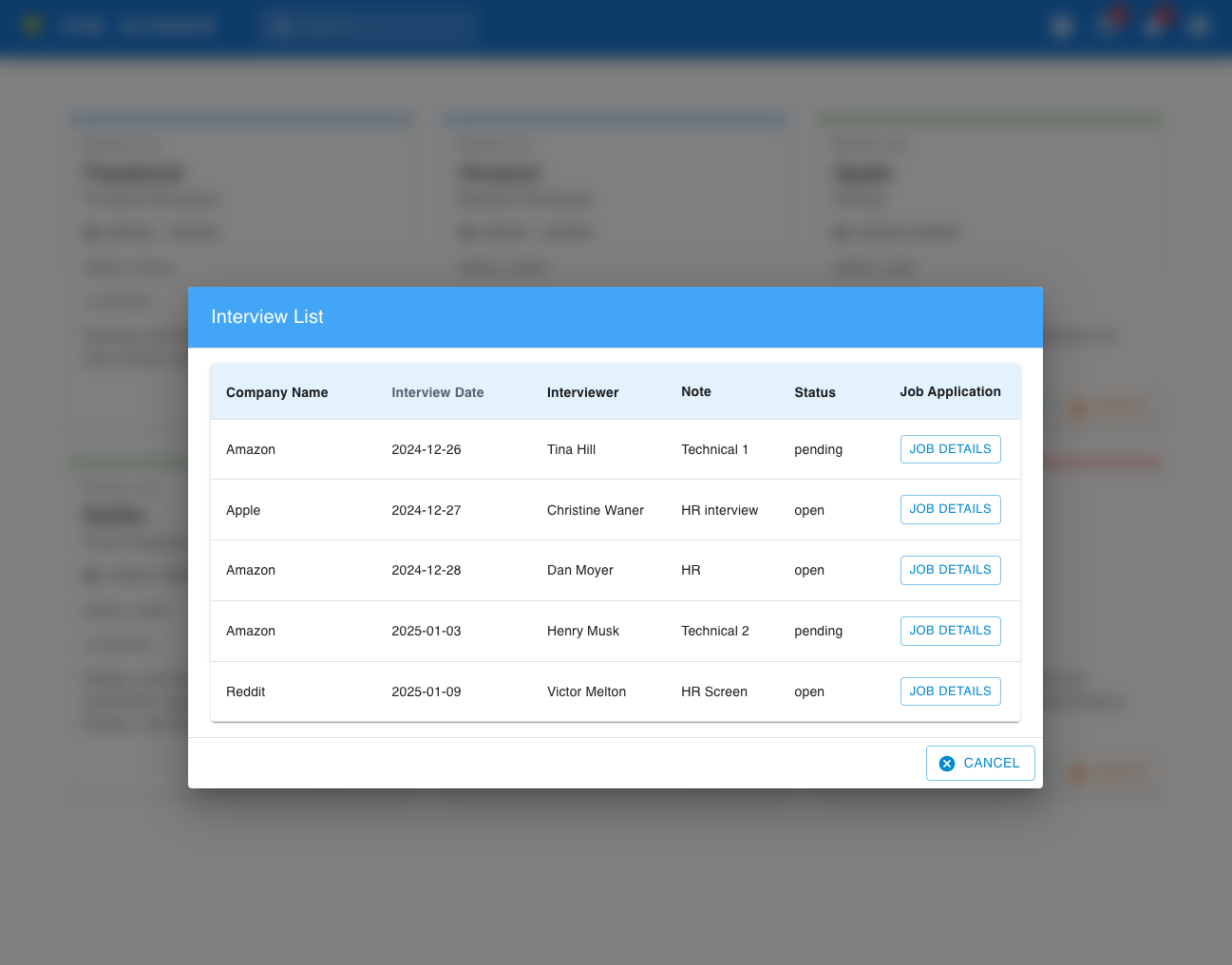The image size is (1232, 965).
Task: Click the Note column header
Action: coord(696,391)
